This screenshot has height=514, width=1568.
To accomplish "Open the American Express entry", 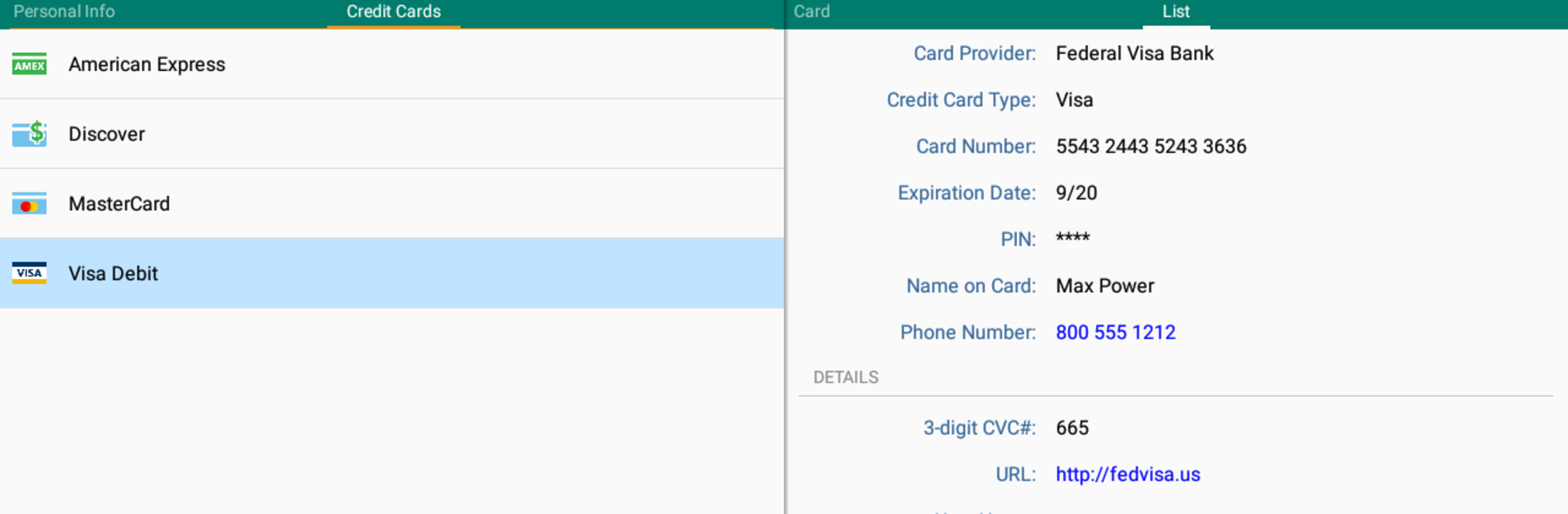I will pos(392,64).
